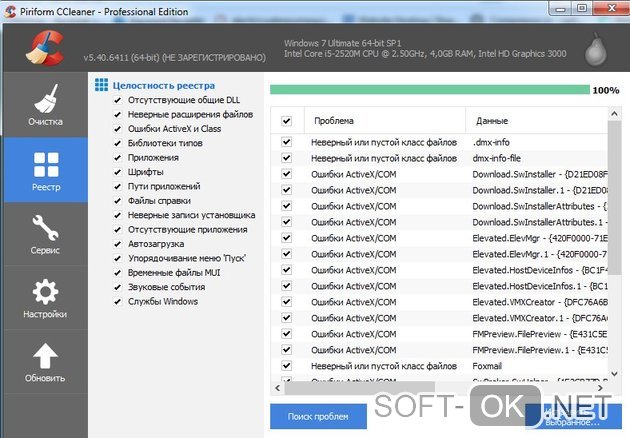Select the Elevated.ElevMgr.1 data row
630x438 pixels.
[x=440, y=254]
